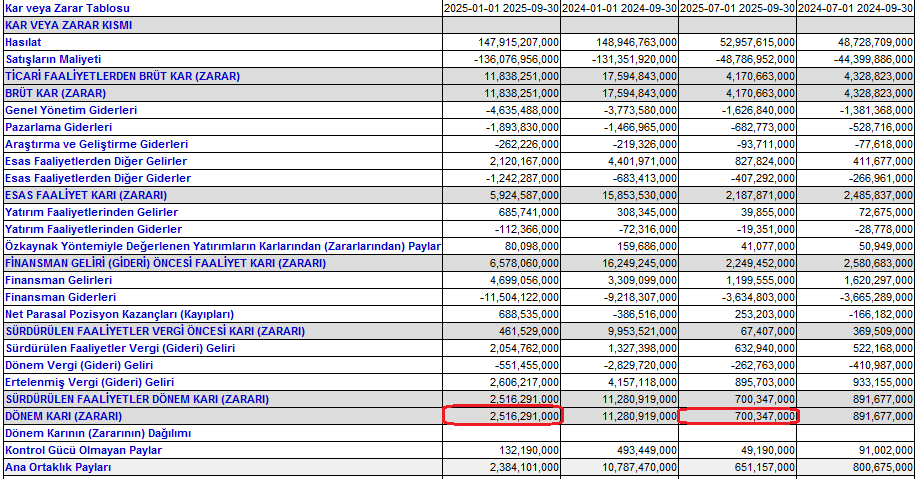The height and width of the screenshot is (479, 919).
Task: Select the red-outlined 700,347,000 Dönem Karı cell
Action: coord(739,416)
